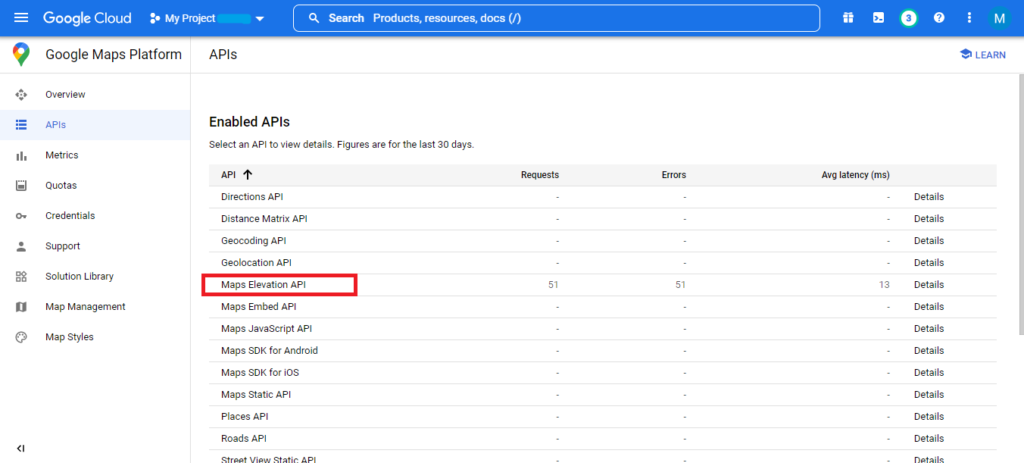This screenshot has width=1024, height=463.
Task: Click the Google Maps Platform pin logo
Action: (x=21, y=55)
